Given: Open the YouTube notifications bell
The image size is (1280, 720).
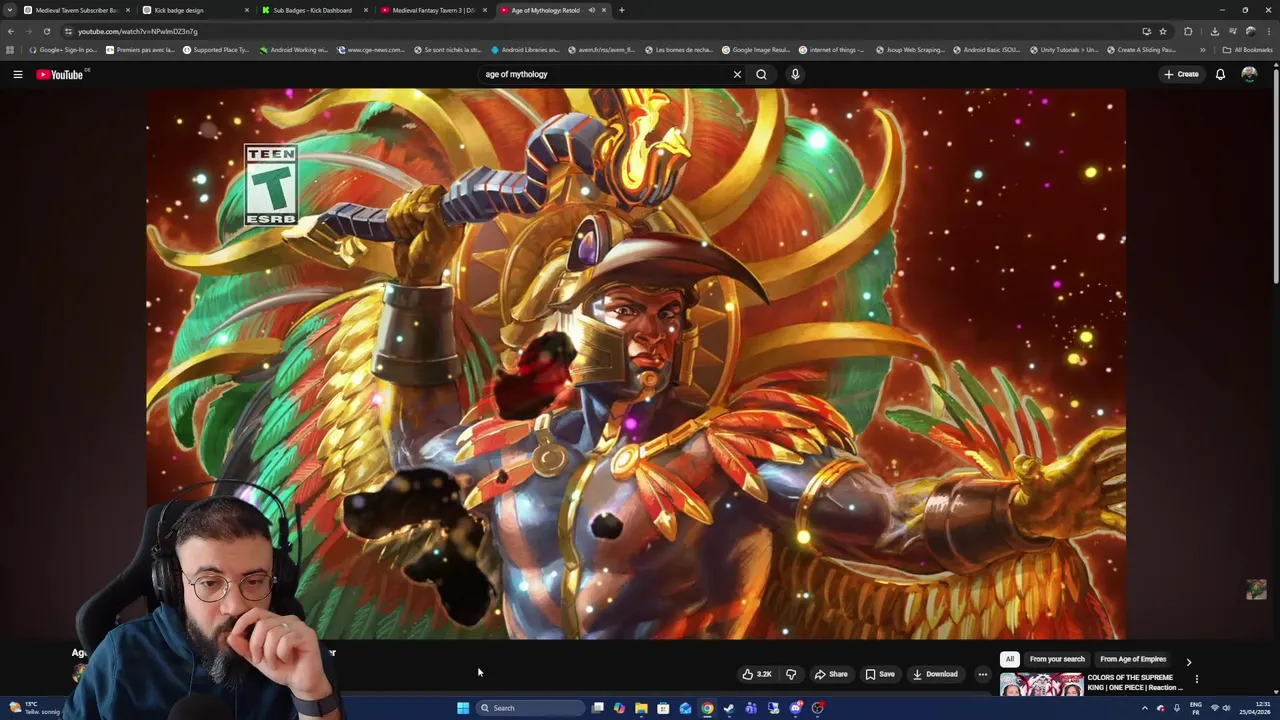Looking at the screenshot, I should coord(1220,74).
